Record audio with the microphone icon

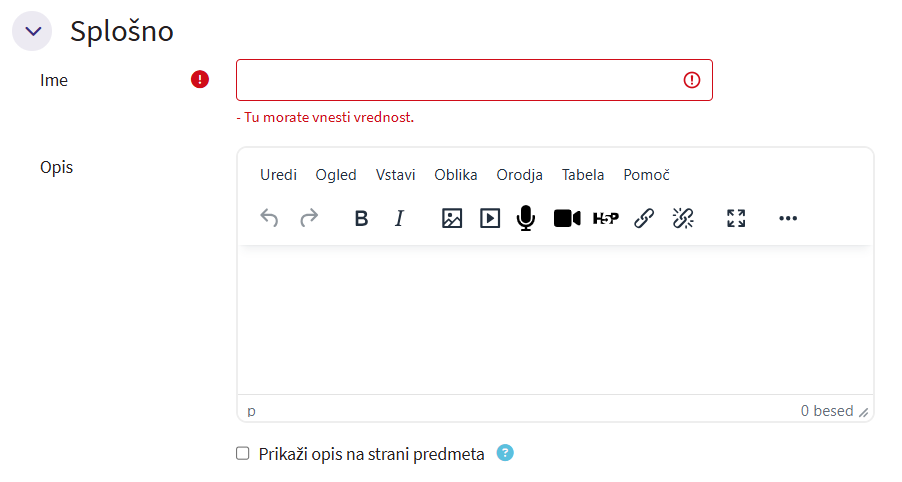coord(526,218)
